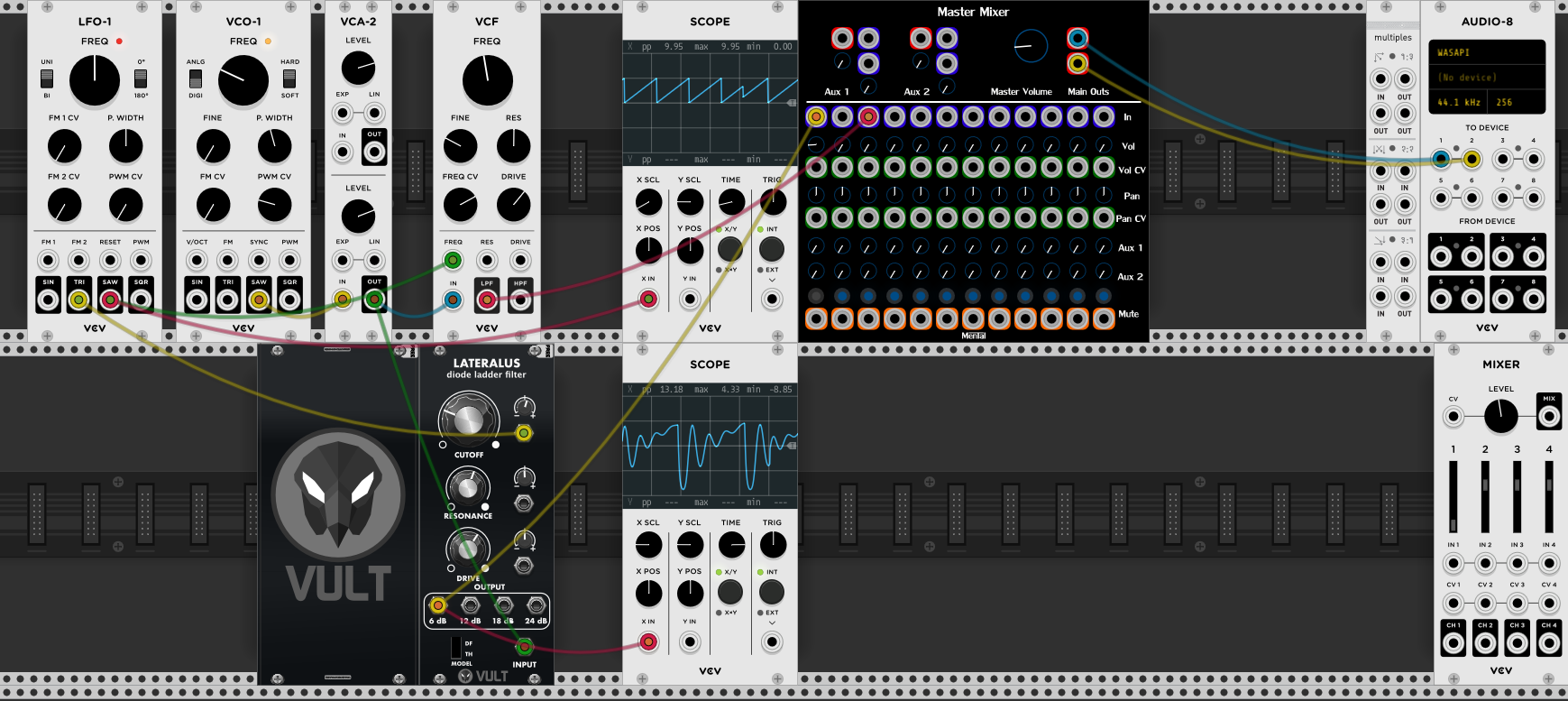This screenshot has height=701, width=1568.
Task: Click the Master Volume knob
Action: [1031, 45]
